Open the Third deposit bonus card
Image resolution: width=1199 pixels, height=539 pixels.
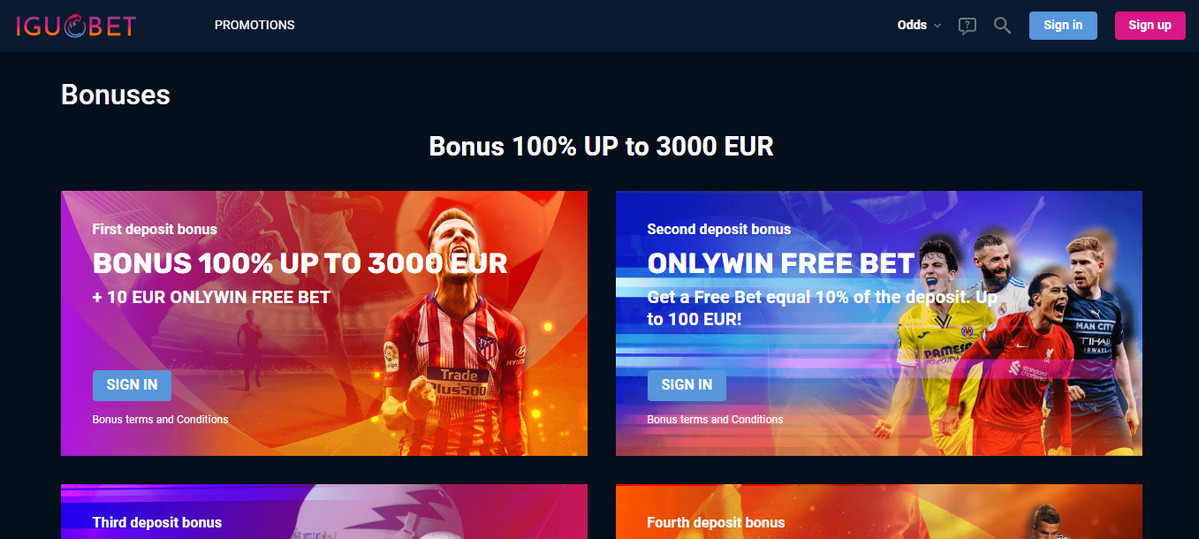click(324, 511)
